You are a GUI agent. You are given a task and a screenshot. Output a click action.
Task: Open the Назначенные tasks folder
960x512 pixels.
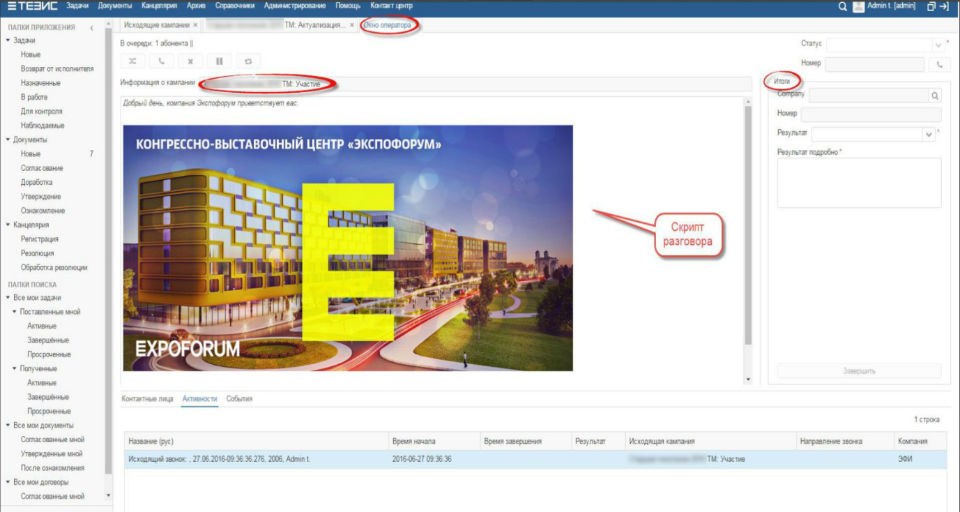coord(40,83)
